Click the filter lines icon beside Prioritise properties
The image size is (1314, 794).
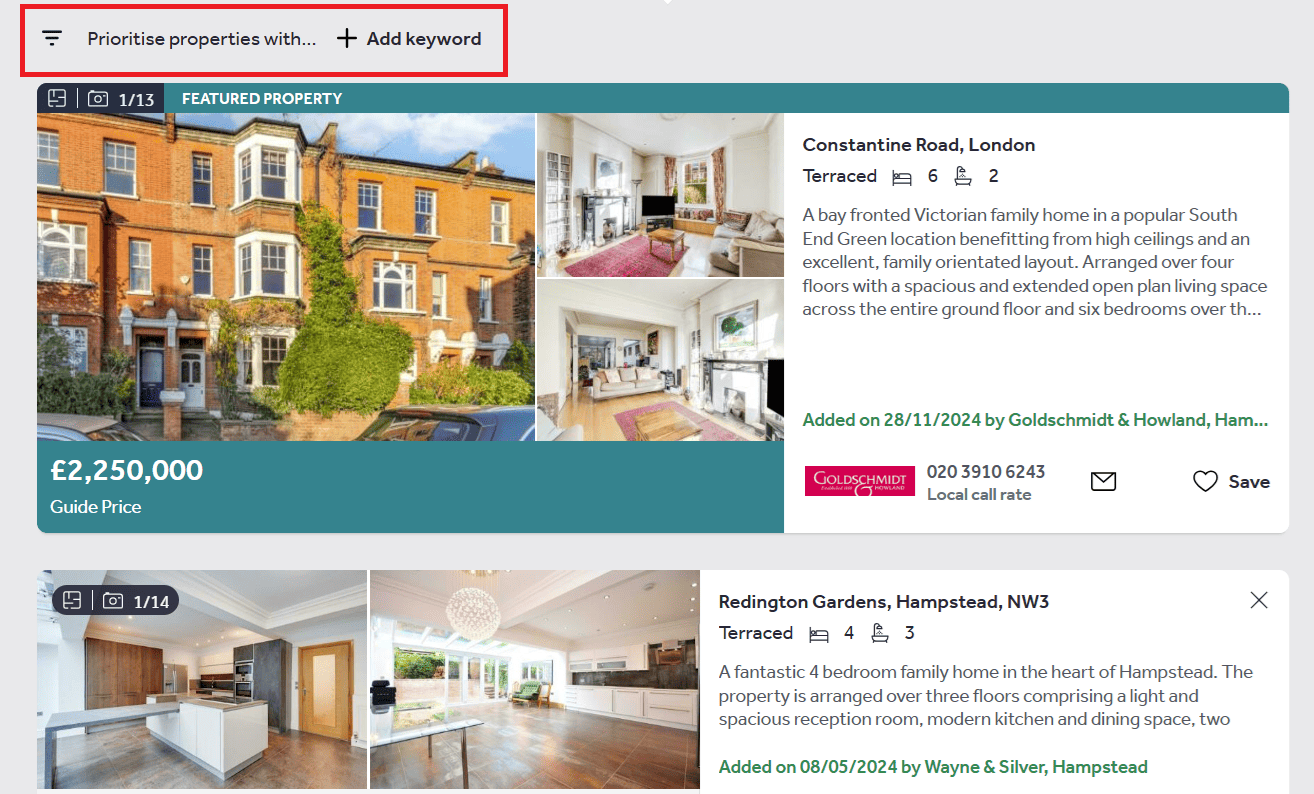pos(52,39)
